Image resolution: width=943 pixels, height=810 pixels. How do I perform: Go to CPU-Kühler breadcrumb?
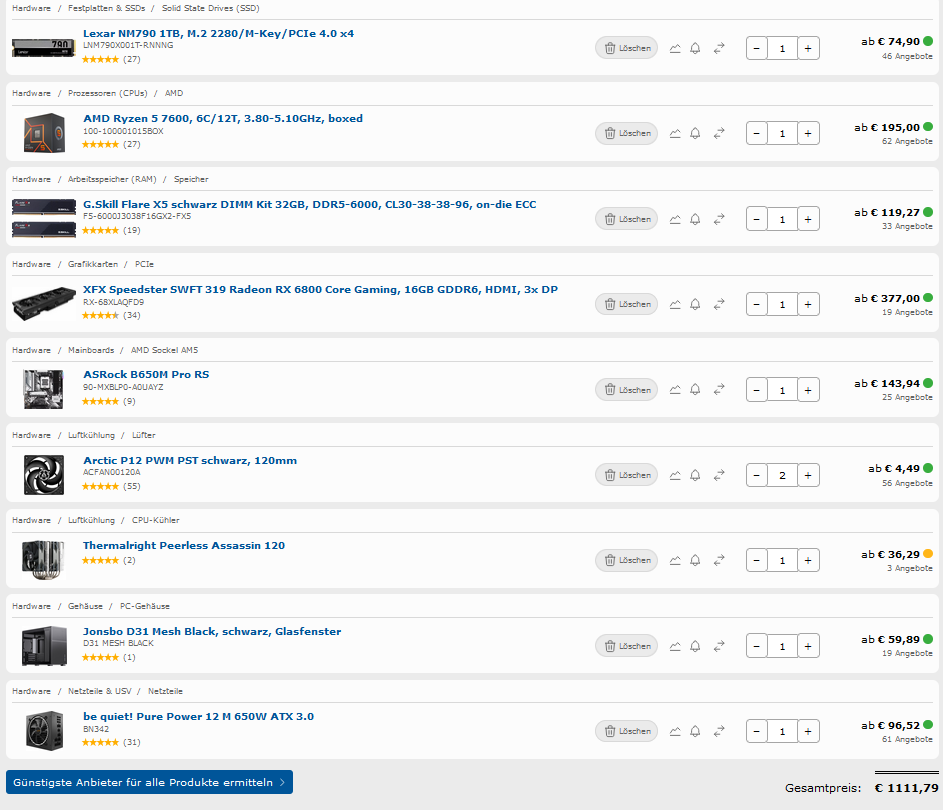pyautogui.click(x=156, y=520)
